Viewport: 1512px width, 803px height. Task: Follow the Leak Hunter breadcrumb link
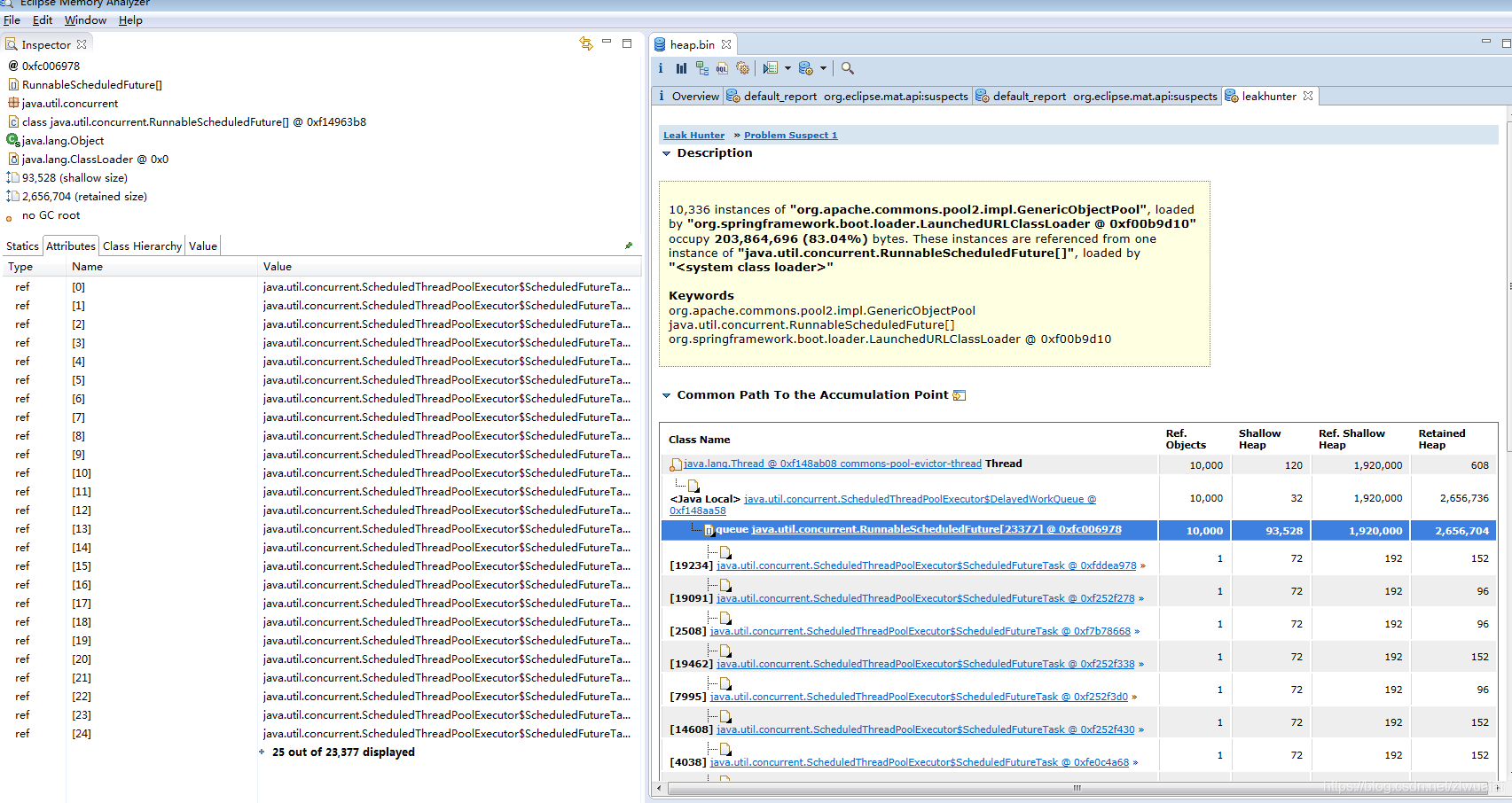693,135
